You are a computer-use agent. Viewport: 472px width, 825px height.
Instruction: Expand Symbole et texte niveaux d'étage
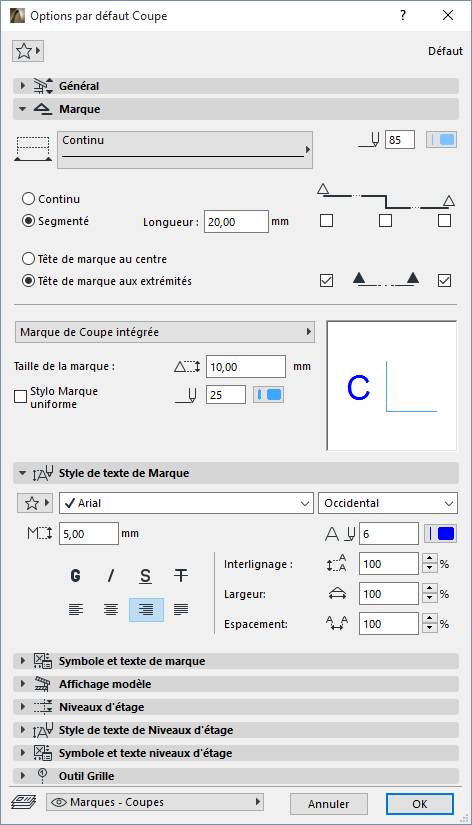point(23,753)
